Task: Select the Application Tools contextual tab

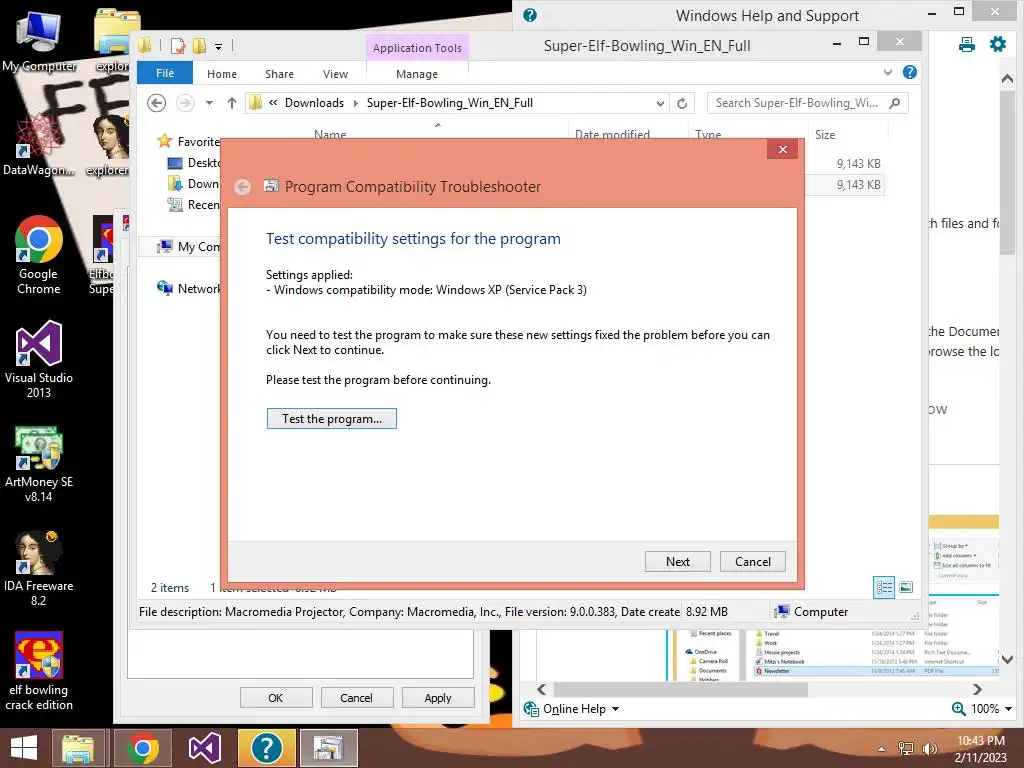Action: [417, 48]
